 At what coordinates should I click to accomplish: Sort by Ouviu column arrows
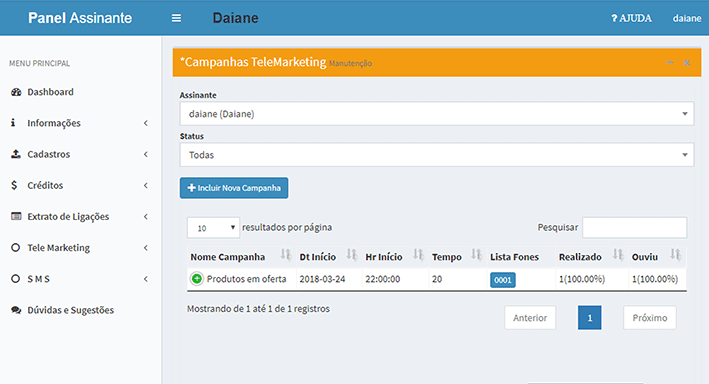pos(676,255)
